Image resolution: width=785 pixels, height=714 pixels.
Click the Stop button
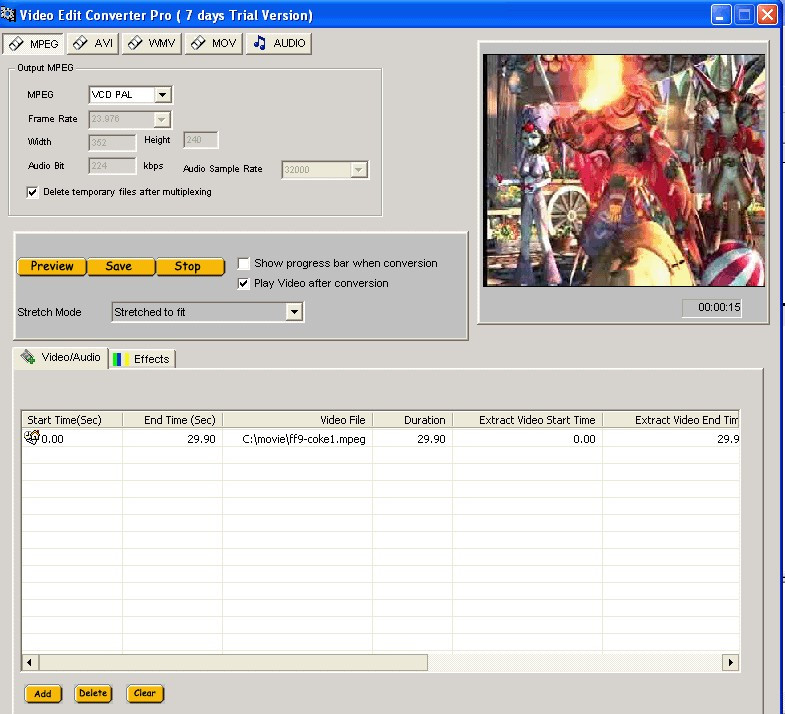[190, 266]
